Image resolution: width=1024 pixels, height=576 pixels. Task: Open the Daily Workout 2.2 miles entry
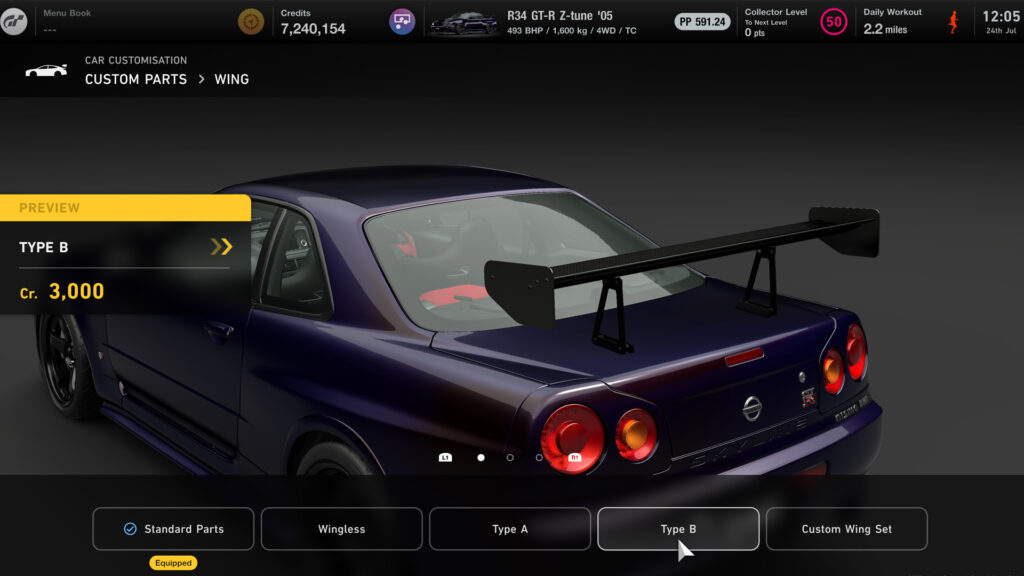point(892,22)
